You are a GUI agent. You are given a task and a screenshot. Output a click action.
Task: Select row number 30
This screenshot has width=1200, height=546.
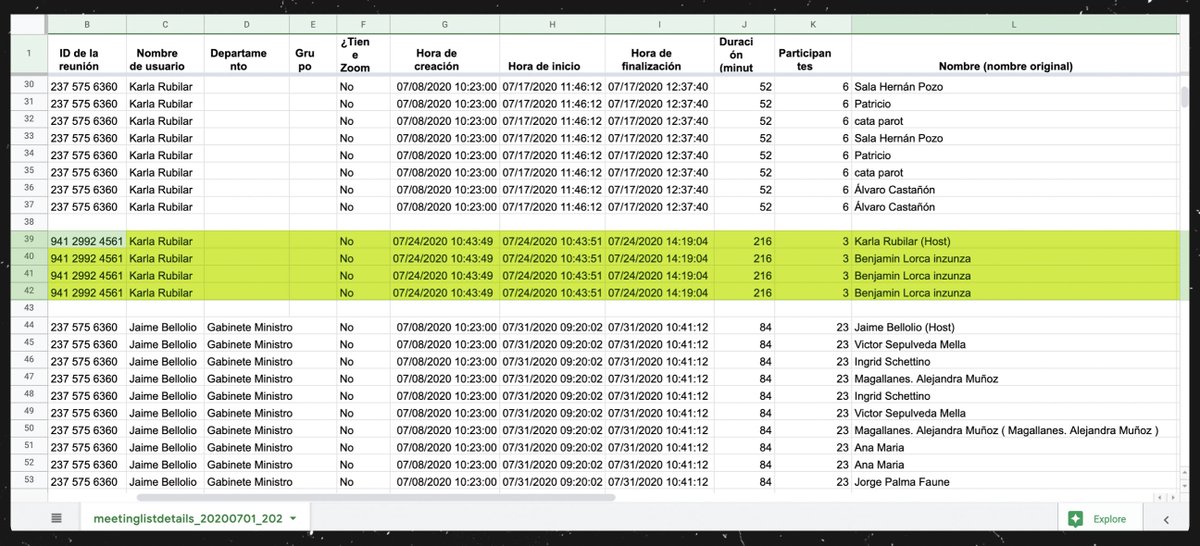tap(29, 86)
